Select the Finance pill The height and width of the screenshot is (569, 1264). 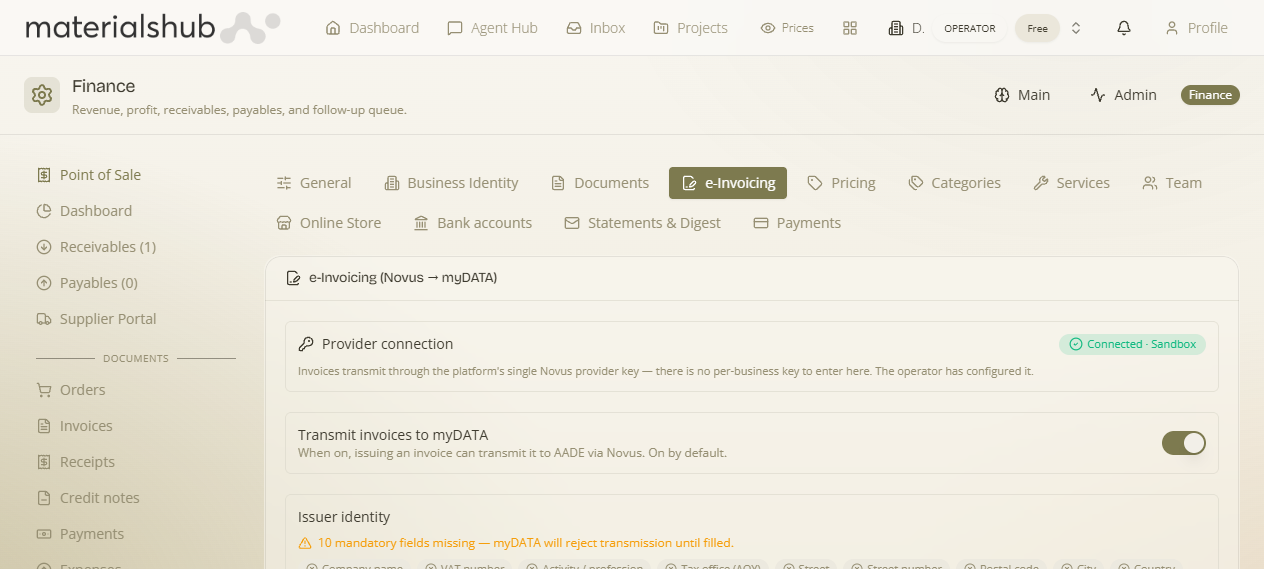(1210, 95)
